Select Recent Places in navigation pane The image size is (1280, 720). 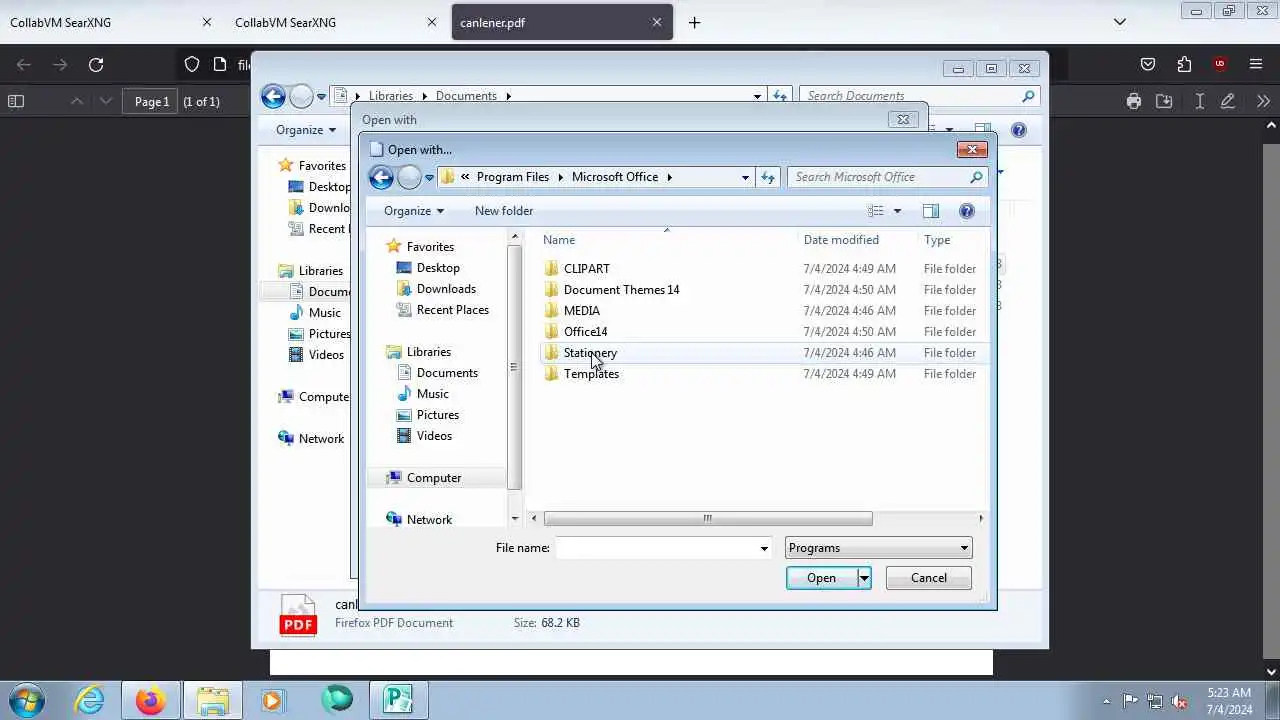pyautogui.click(x=452, y=310)
